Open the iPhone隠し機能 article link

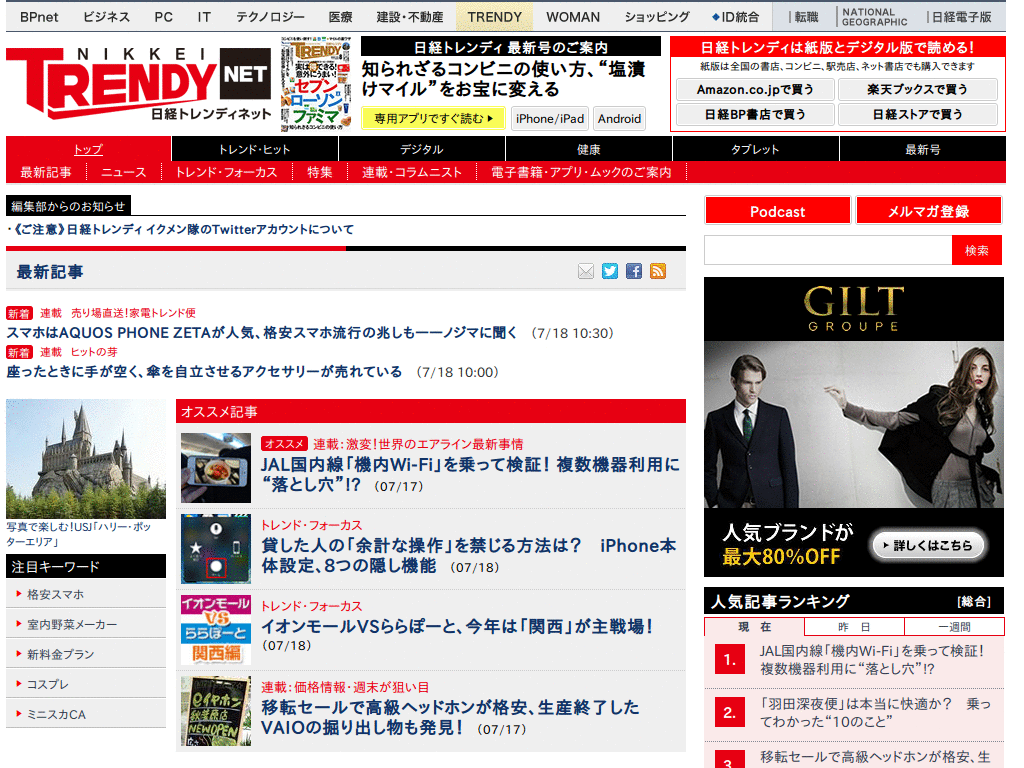click(468, 555)
